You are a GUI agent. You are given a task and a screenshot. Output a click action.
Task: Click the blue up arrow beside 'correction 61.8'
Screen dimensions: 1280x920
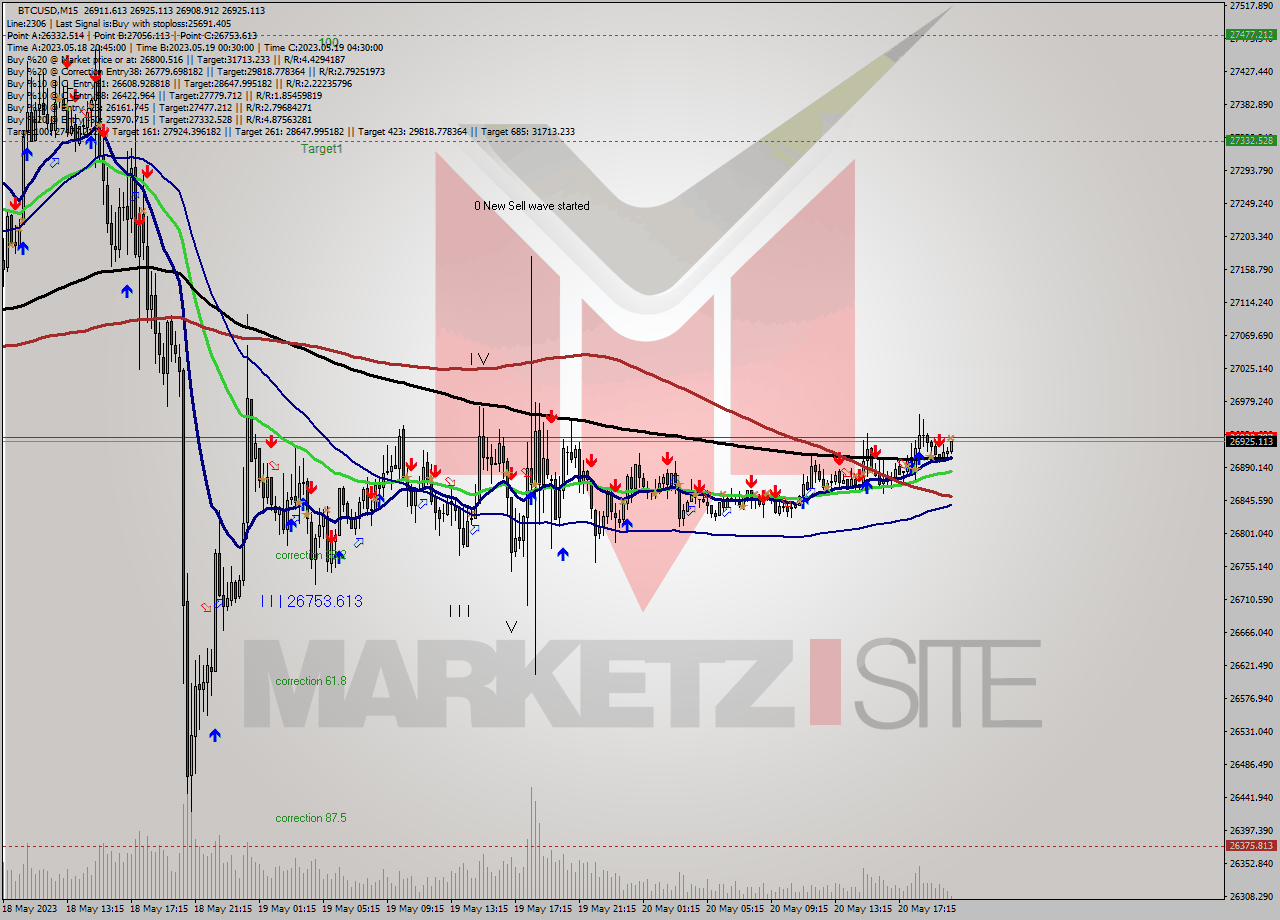(x=215, y=735)
